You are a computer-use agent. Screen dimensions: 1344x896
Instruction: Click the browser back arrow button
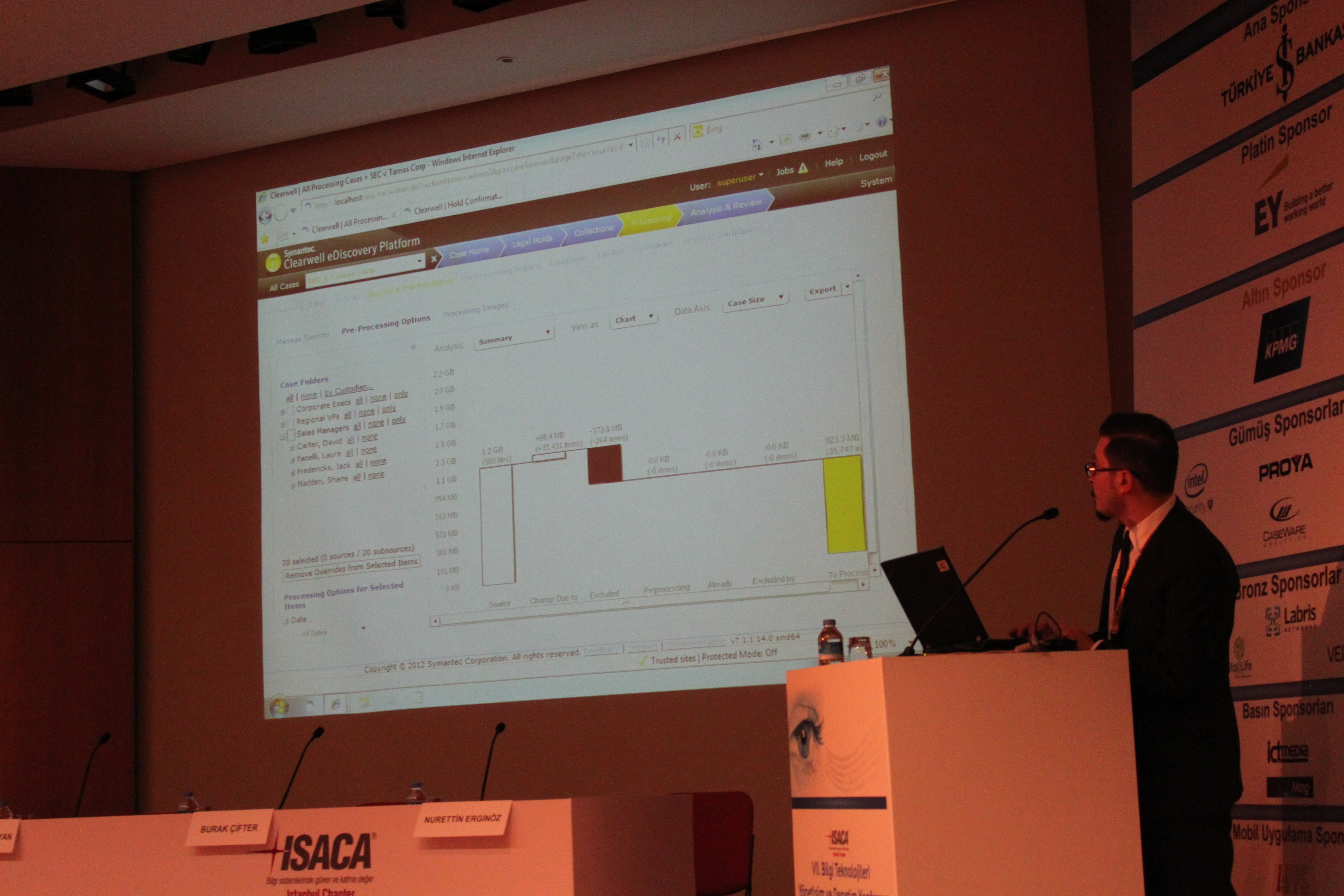coord(264,217)
